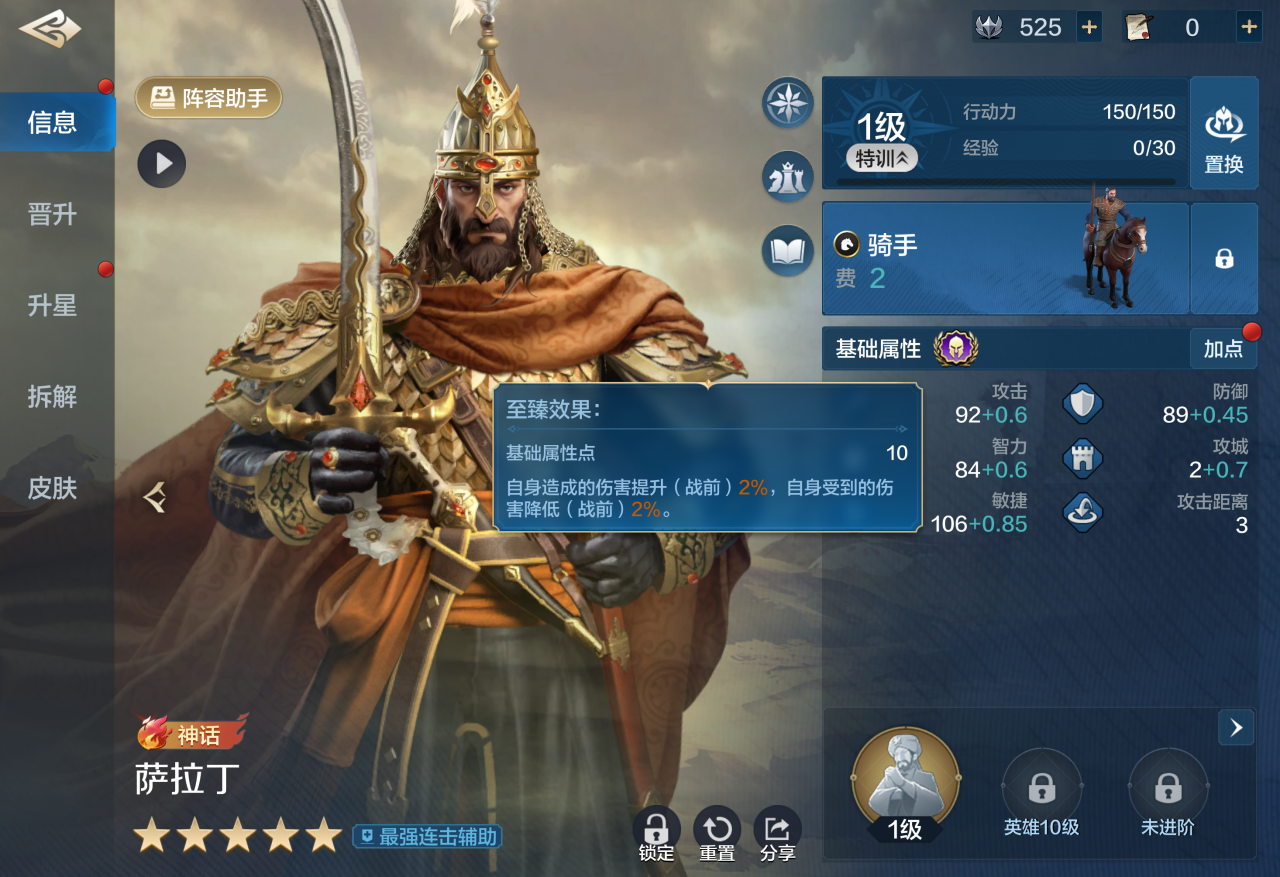Play the hero preview video
Viewport: 1280px width, 877px height.
(162, 163)
